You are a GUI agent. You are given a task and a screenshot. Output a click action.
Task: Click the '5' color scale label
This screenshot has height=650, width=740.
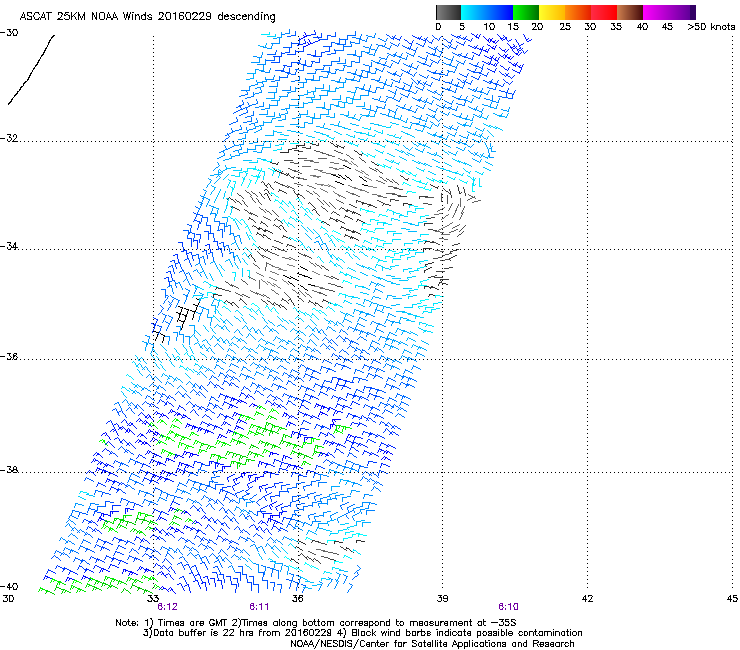coord(462,27)
